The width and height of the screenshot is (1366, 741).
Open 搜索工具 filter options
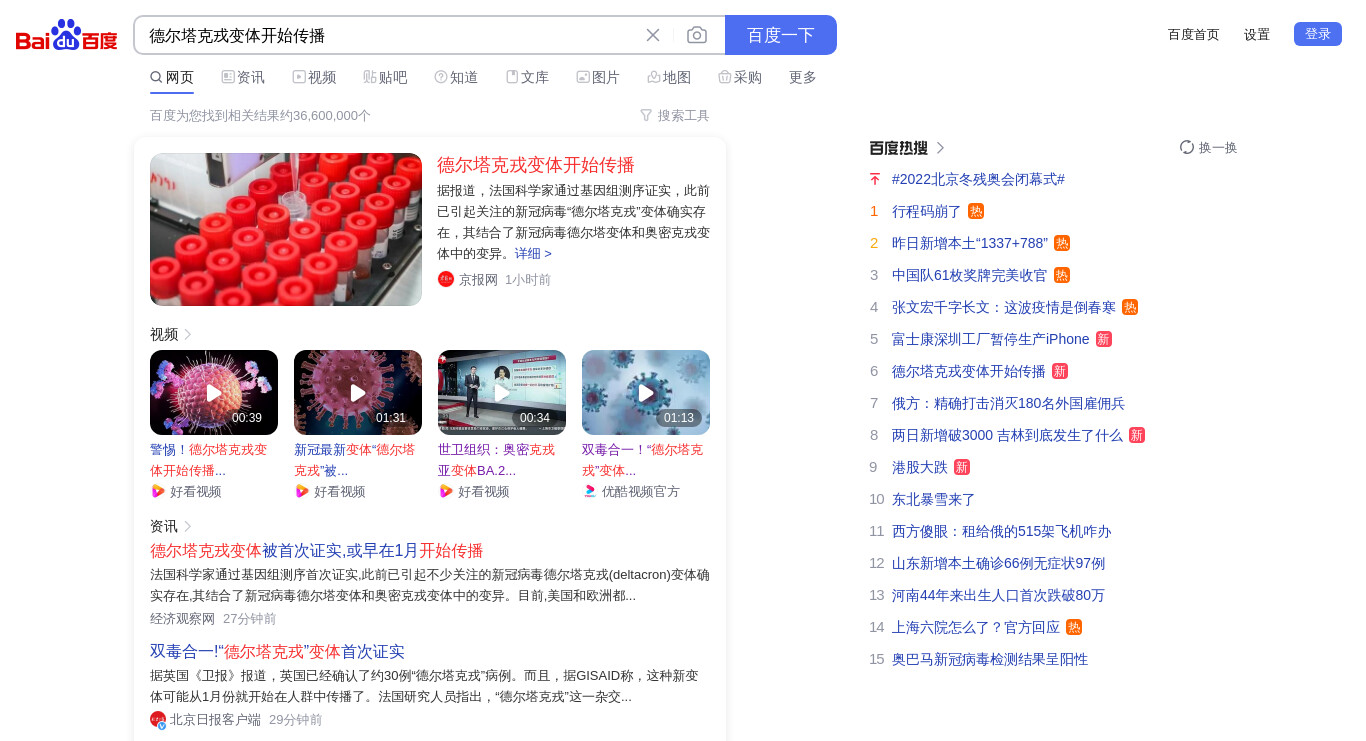(x=675, y=116)
